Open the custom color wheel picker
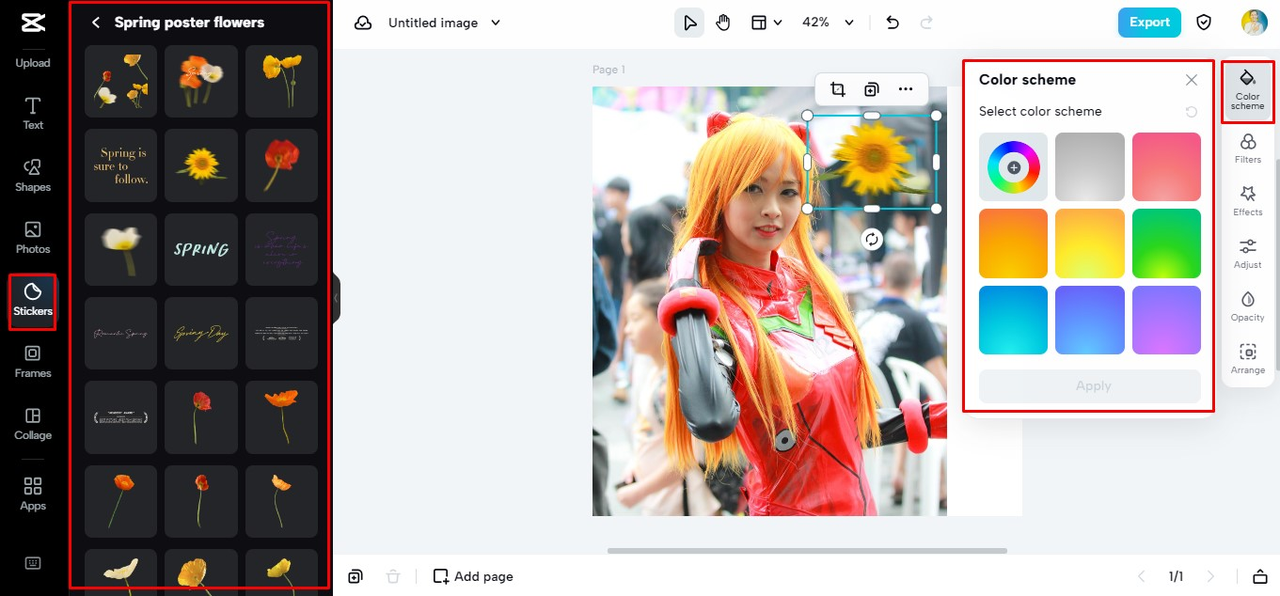 point(1013,167)
